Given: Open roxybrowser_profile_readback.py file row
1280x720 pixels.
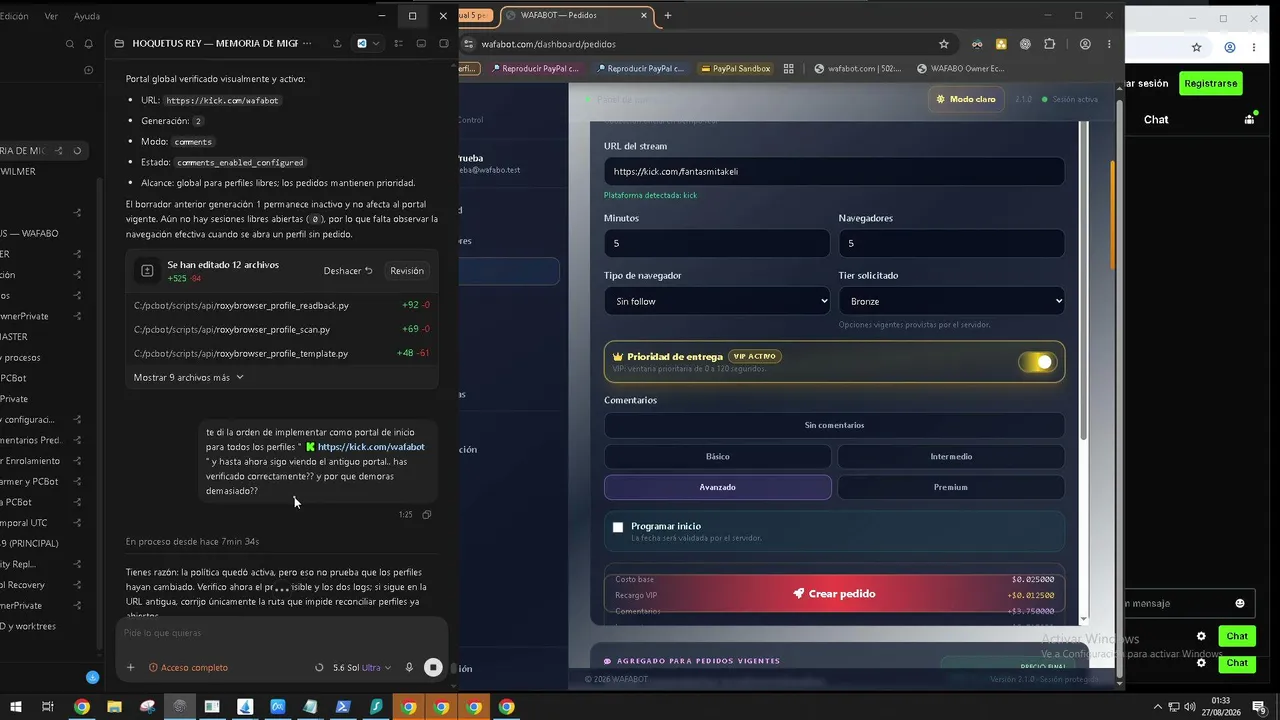Looking at the screenshot, I should [x=282, y=305].
